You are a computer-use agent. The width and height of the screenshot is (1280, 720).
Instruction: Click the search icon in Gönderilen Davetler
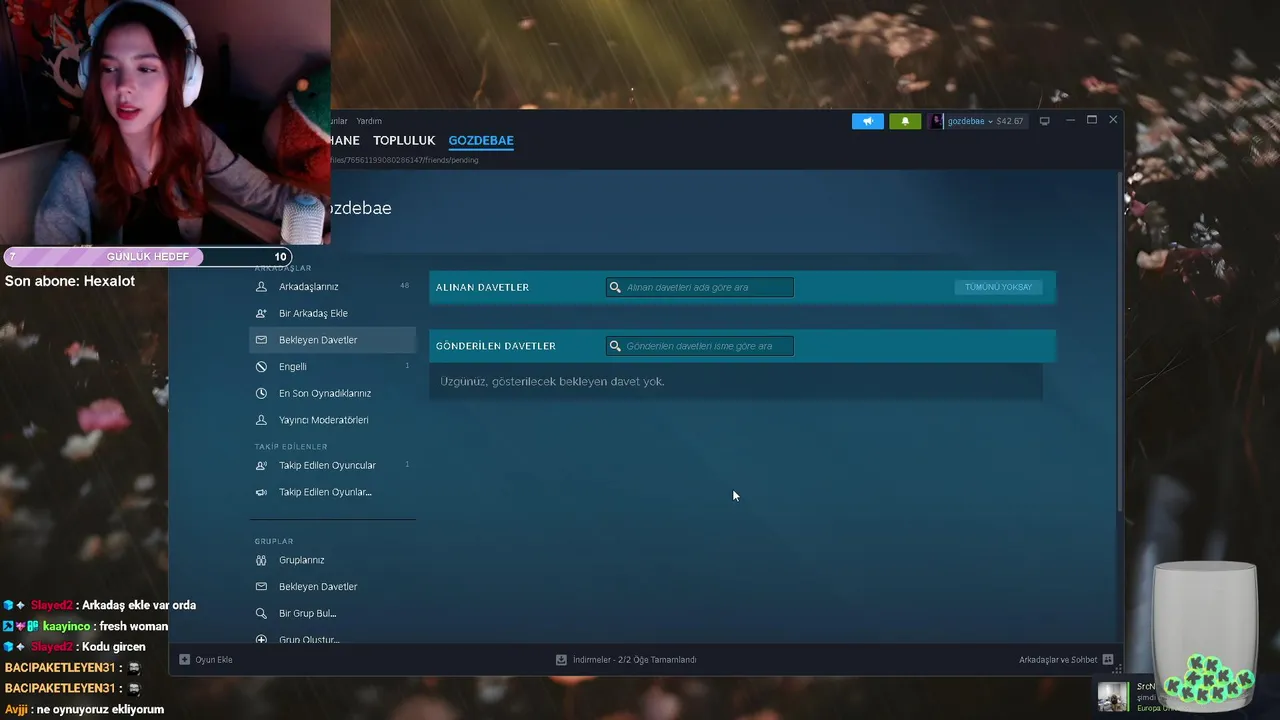[615, 346]
